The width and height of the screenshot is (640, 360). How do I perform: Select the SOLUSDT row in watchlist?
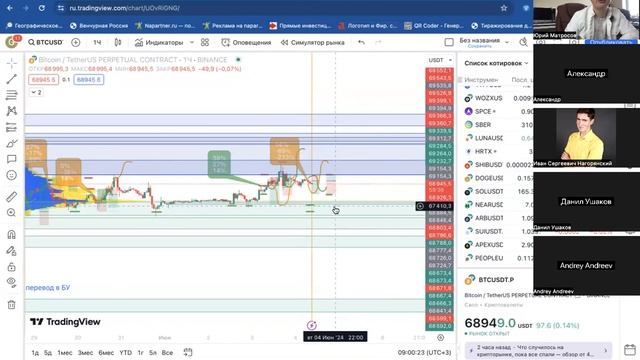498,191
